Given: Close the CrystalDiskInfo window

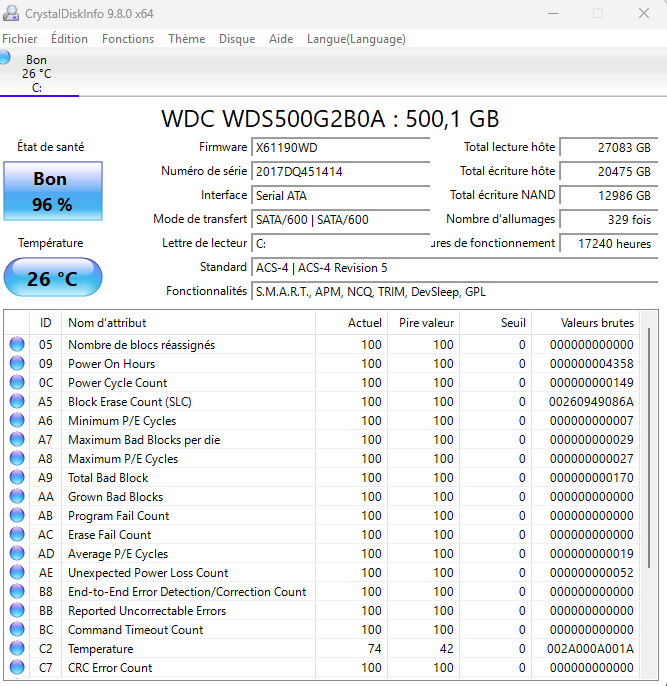Looking at the screenshot, I should [644, 14].
